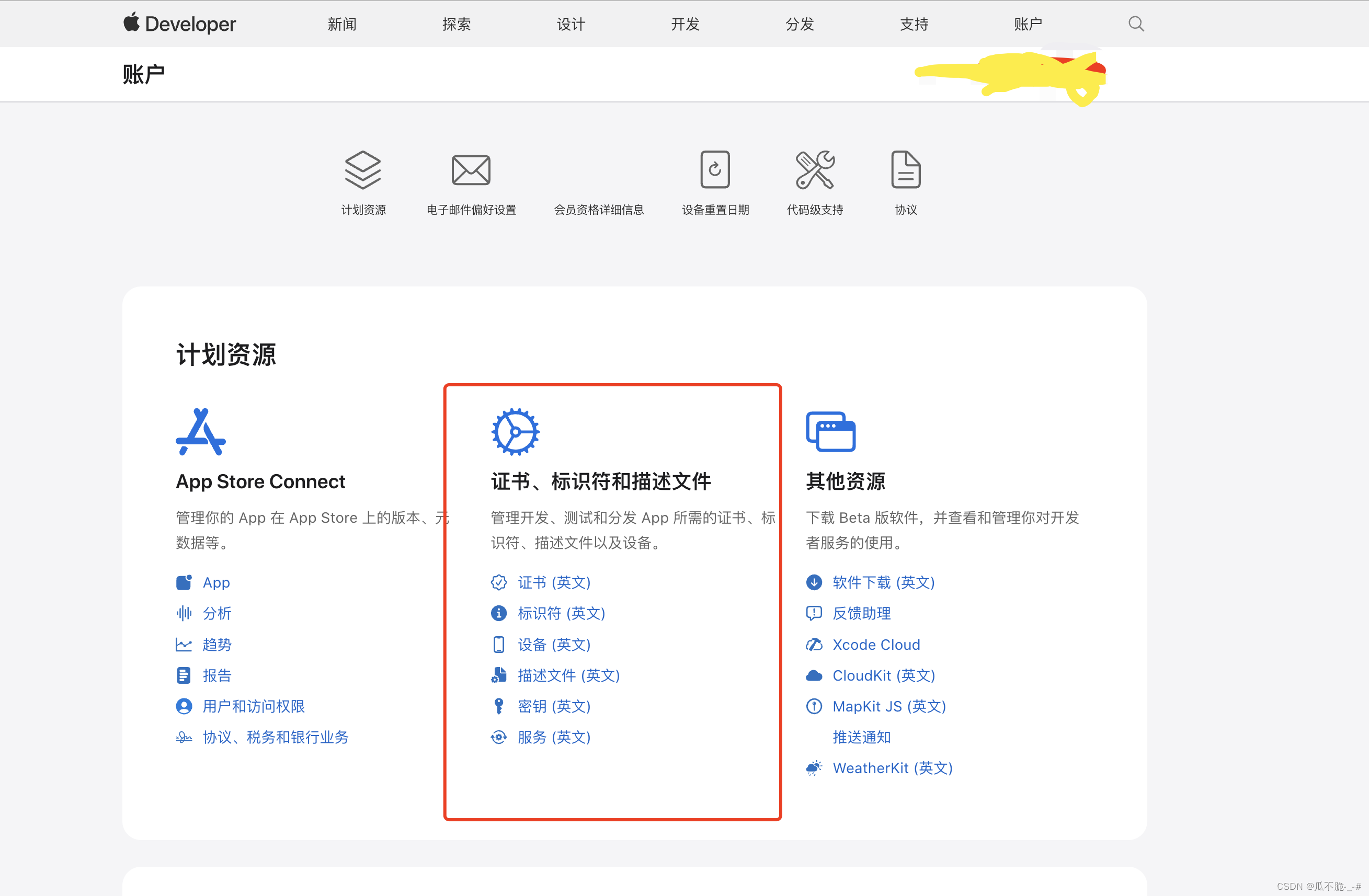
Task: Click the App Store Connect logo icon
Action: (200, 431)
